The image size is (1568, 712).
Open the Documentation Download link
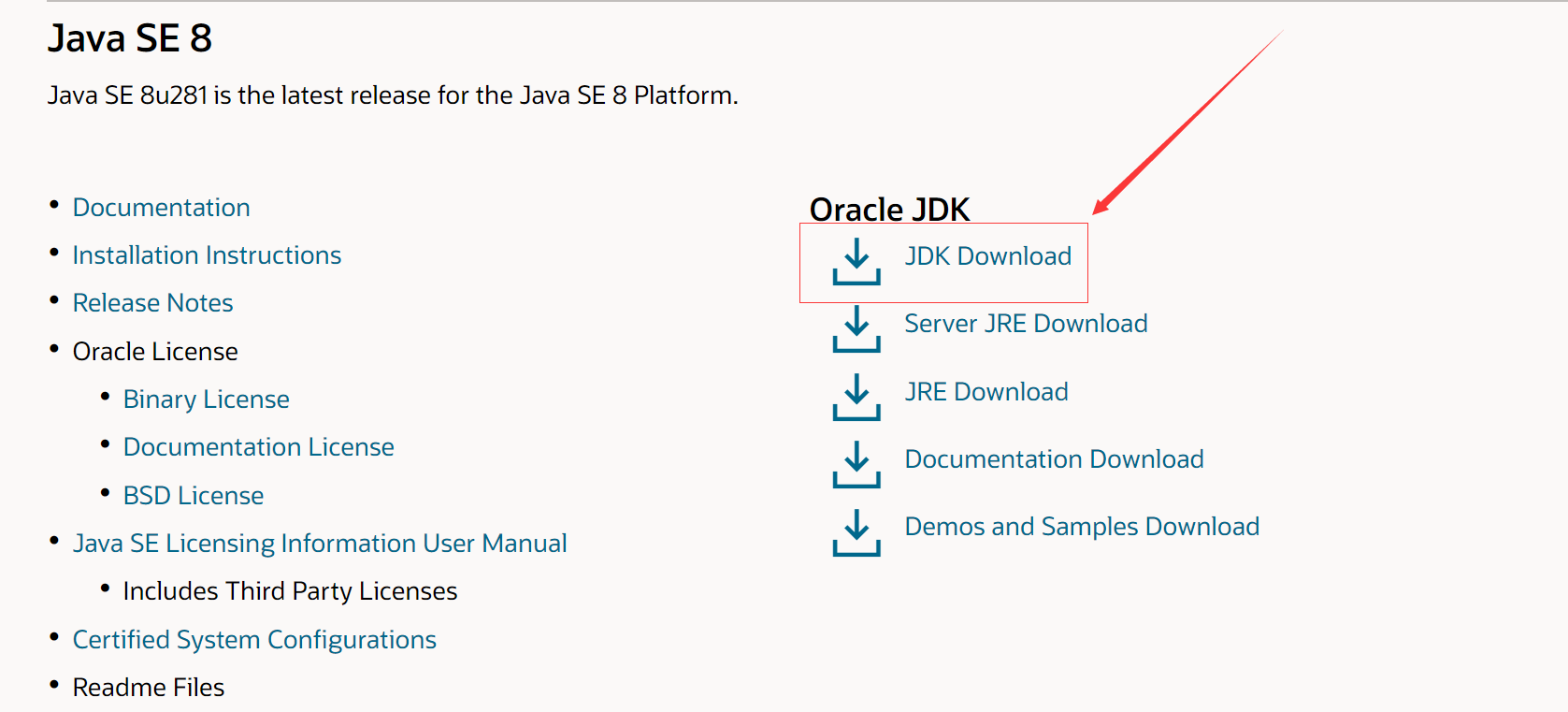tap(1054, 459)
